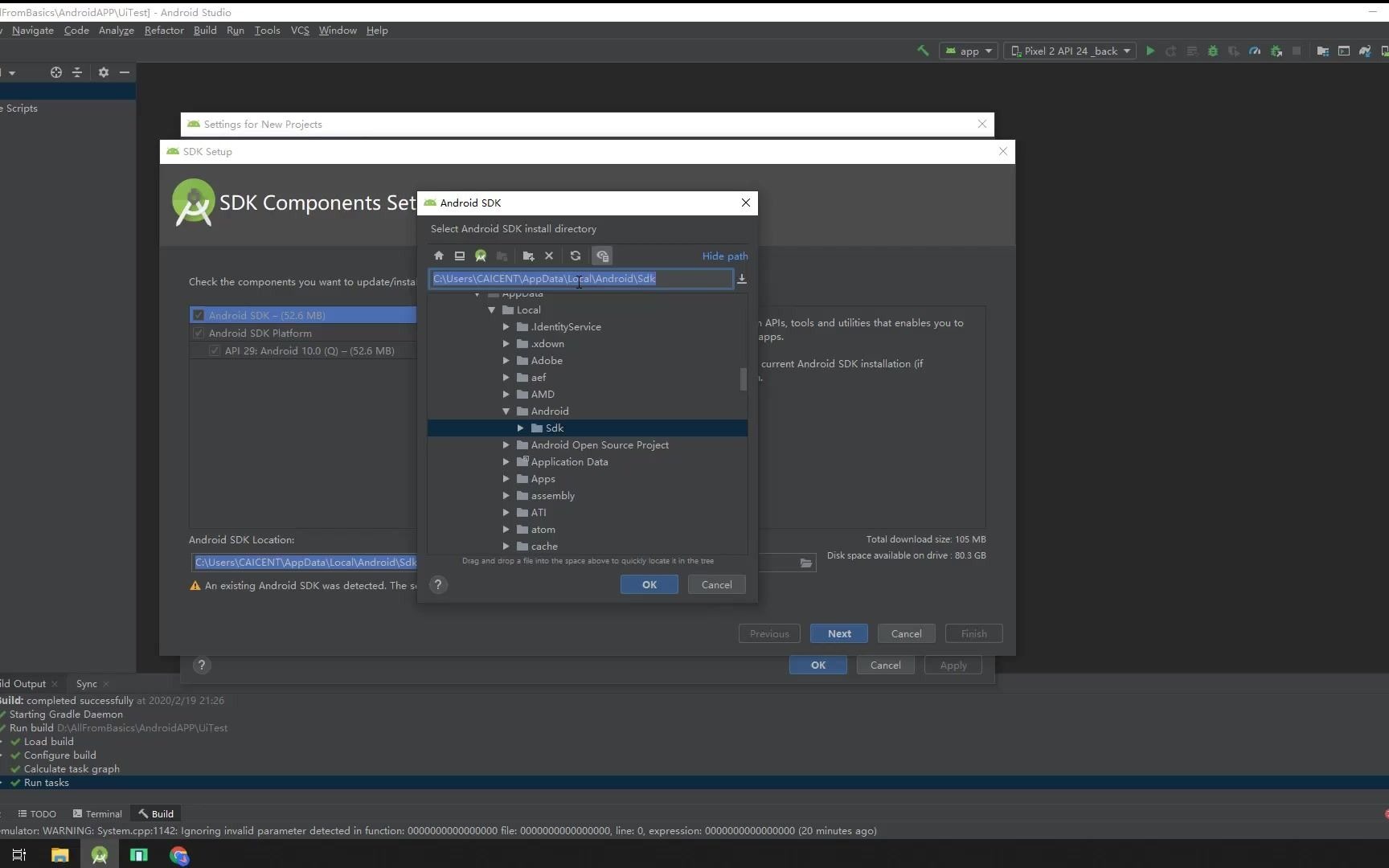
Task: Open the Refactor menu
Action: point(164,31)
